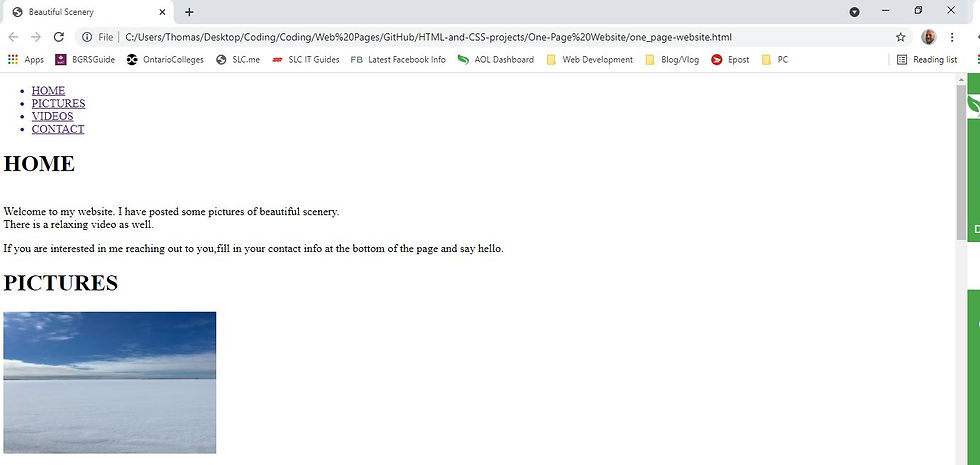Click the HOME heading text

click(39, 164)
